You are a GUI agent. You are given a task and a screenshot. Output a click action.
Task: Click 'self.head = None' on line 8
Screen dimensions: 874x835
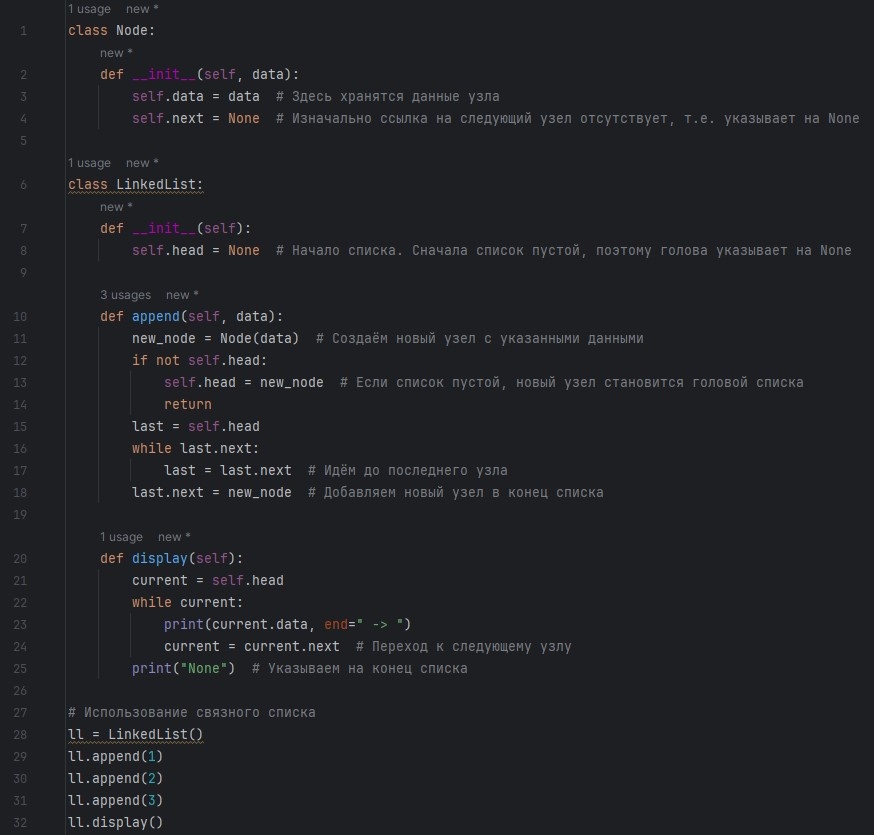(x=196, y=251)
